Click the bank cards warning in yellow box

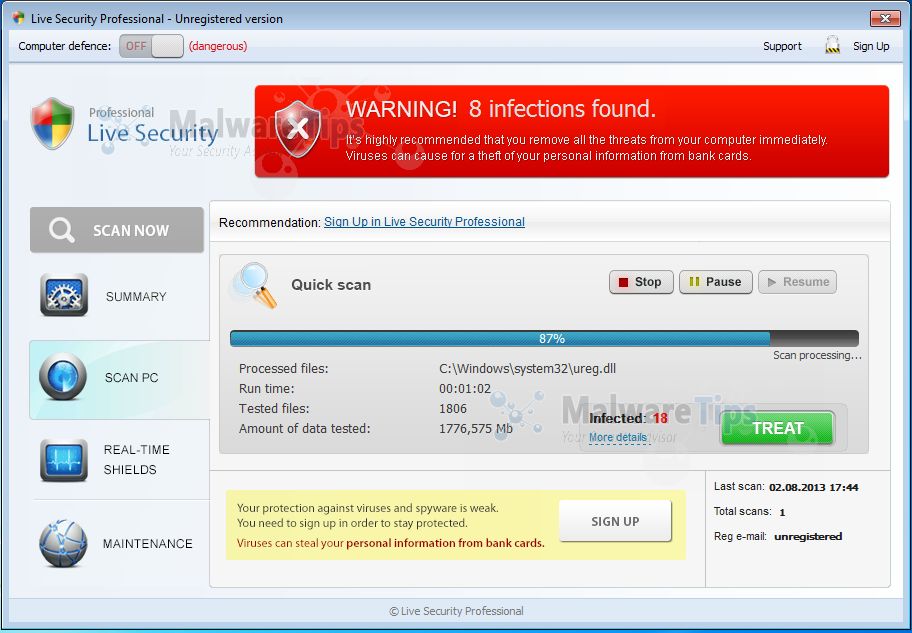390,543
